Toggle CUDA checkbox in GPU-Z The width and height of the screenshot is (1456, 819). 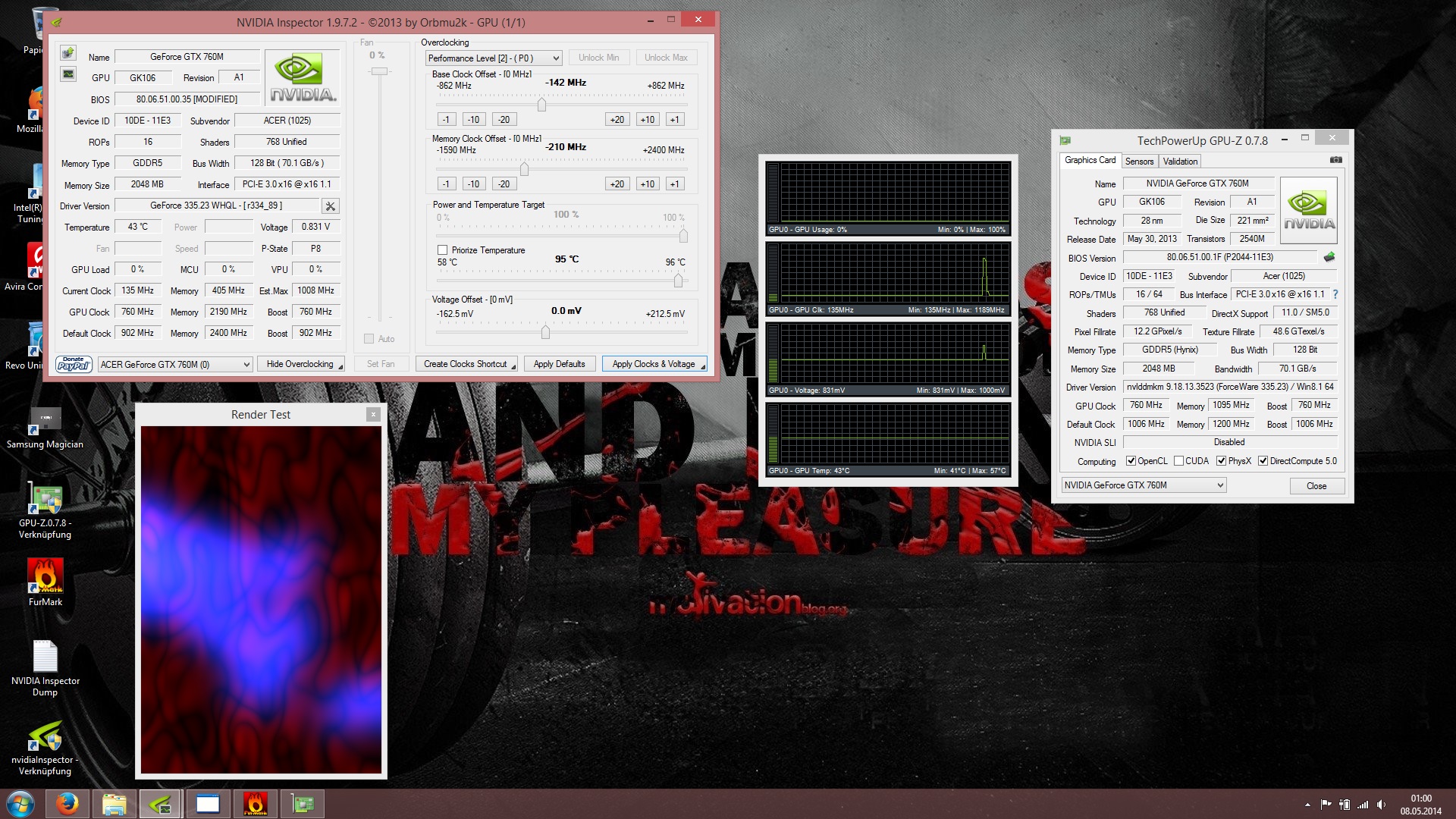pos(1178,461)
